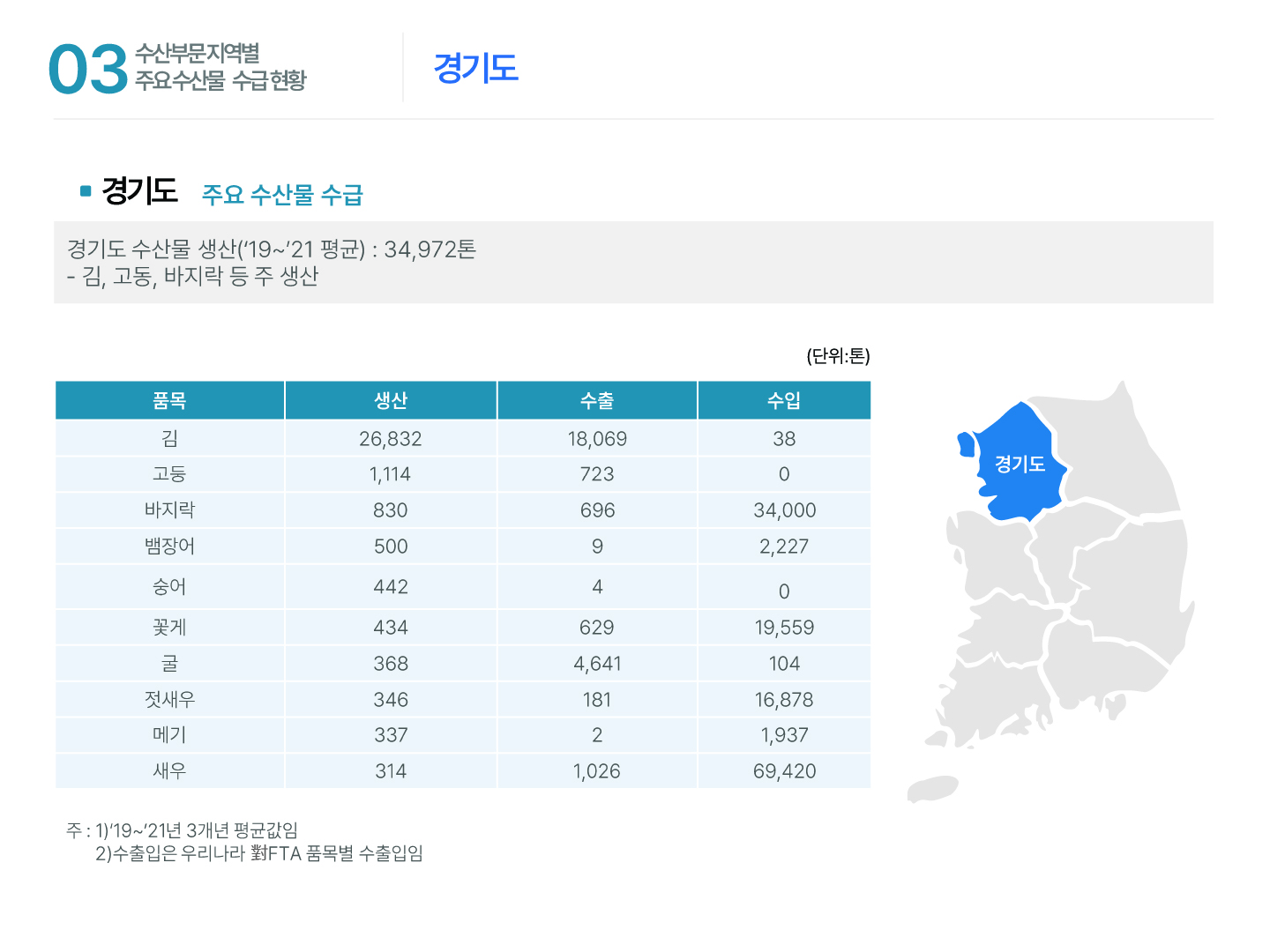Click the 생산 column header
This screenshot has height=952, width=1270.
pos(391,400)
